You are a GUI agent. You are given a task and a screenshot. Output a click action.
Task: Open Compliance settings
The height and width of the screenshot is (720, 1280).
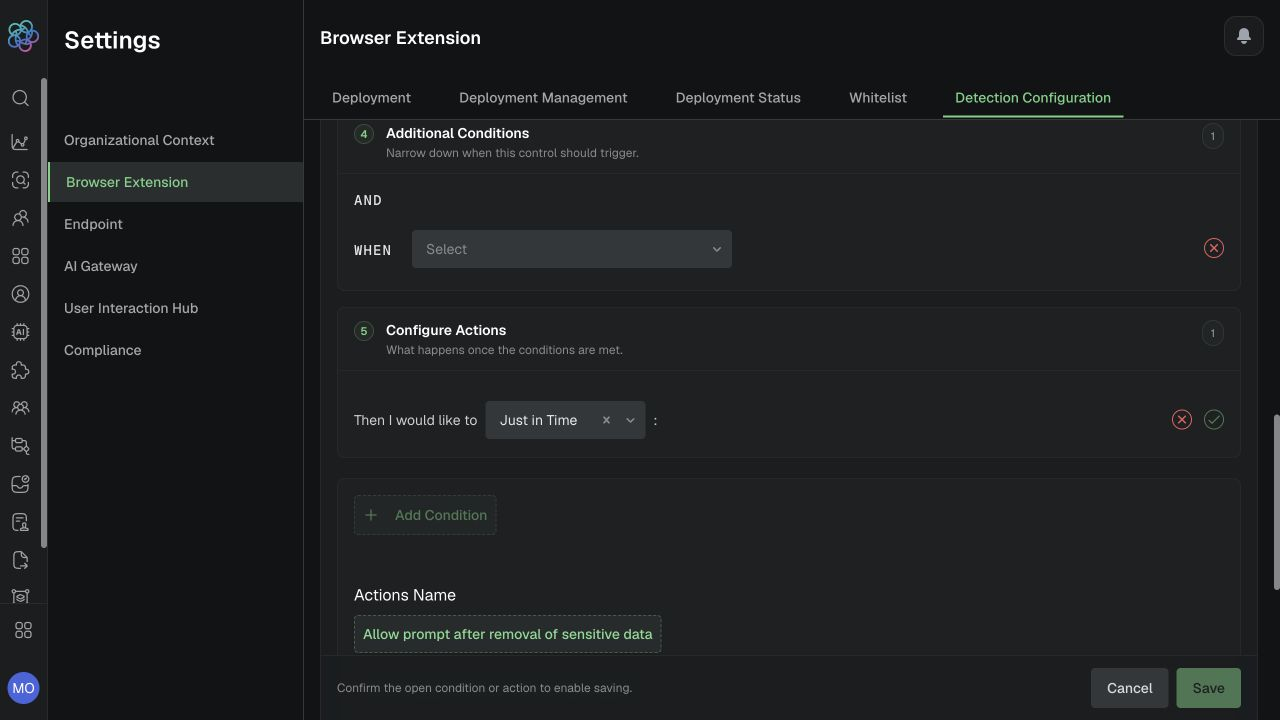[103, 350]
